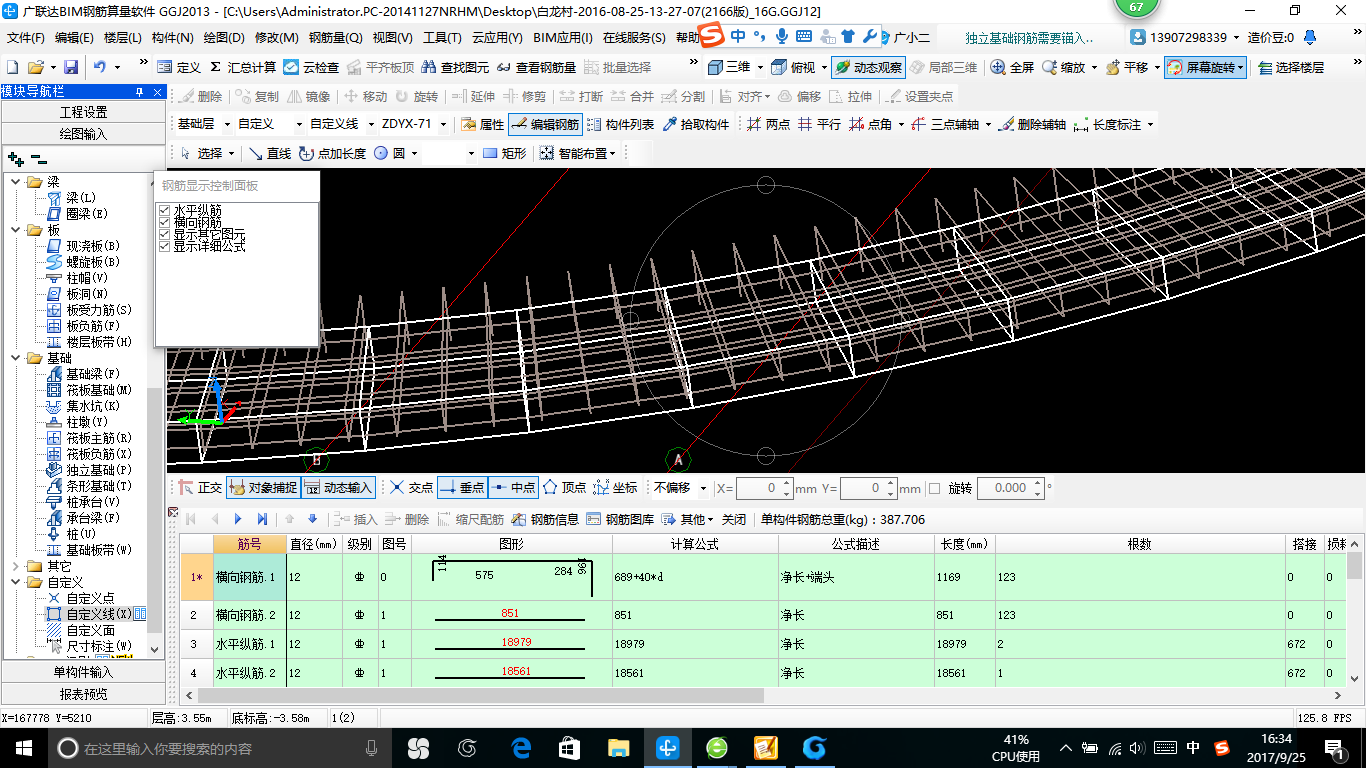This screenshot has height=768, width=1366.
Task: Toggle 正交 orthogonal mode
Action: [x=200, y=488]
